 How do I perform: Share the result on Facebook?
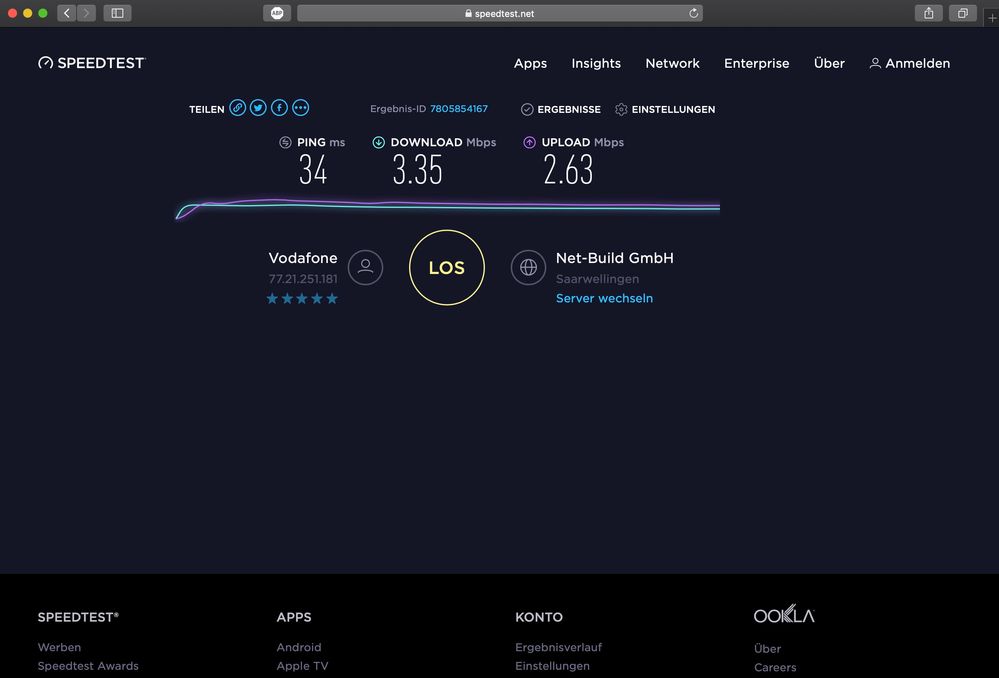[279, 108]
